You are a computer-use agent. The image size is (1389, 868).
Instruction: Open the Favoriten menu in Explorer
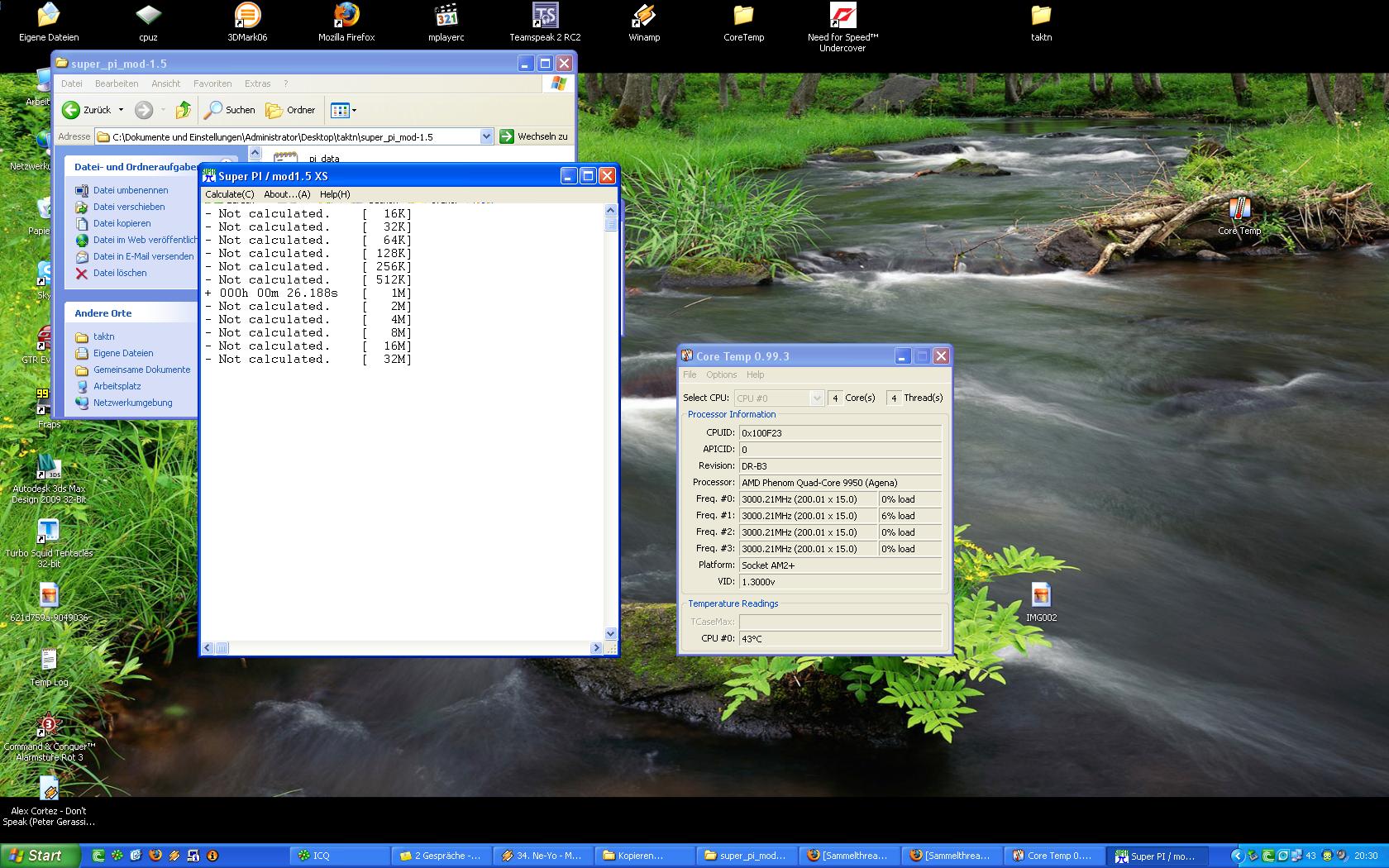[x=212, y=83]
